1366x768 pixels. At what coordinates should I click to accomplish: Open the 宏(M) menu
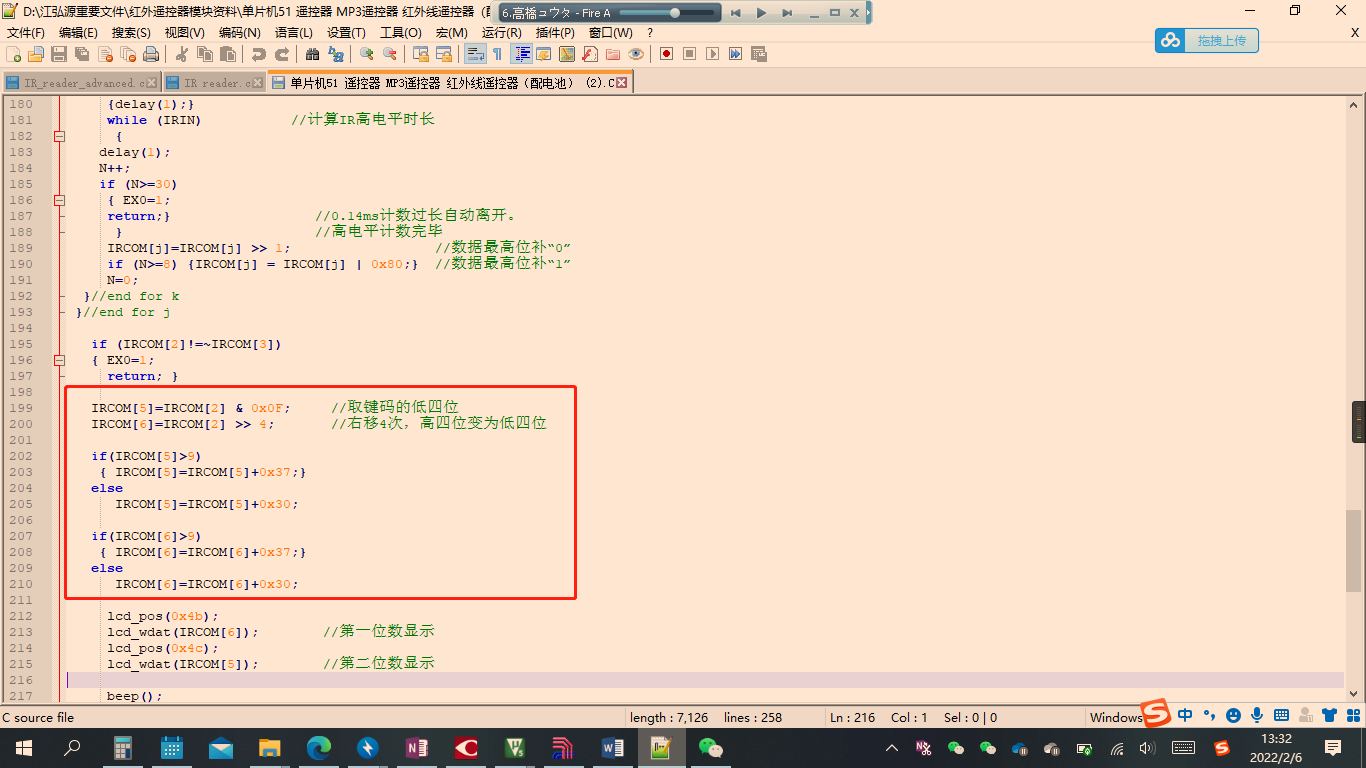click(x=451, y=33)
